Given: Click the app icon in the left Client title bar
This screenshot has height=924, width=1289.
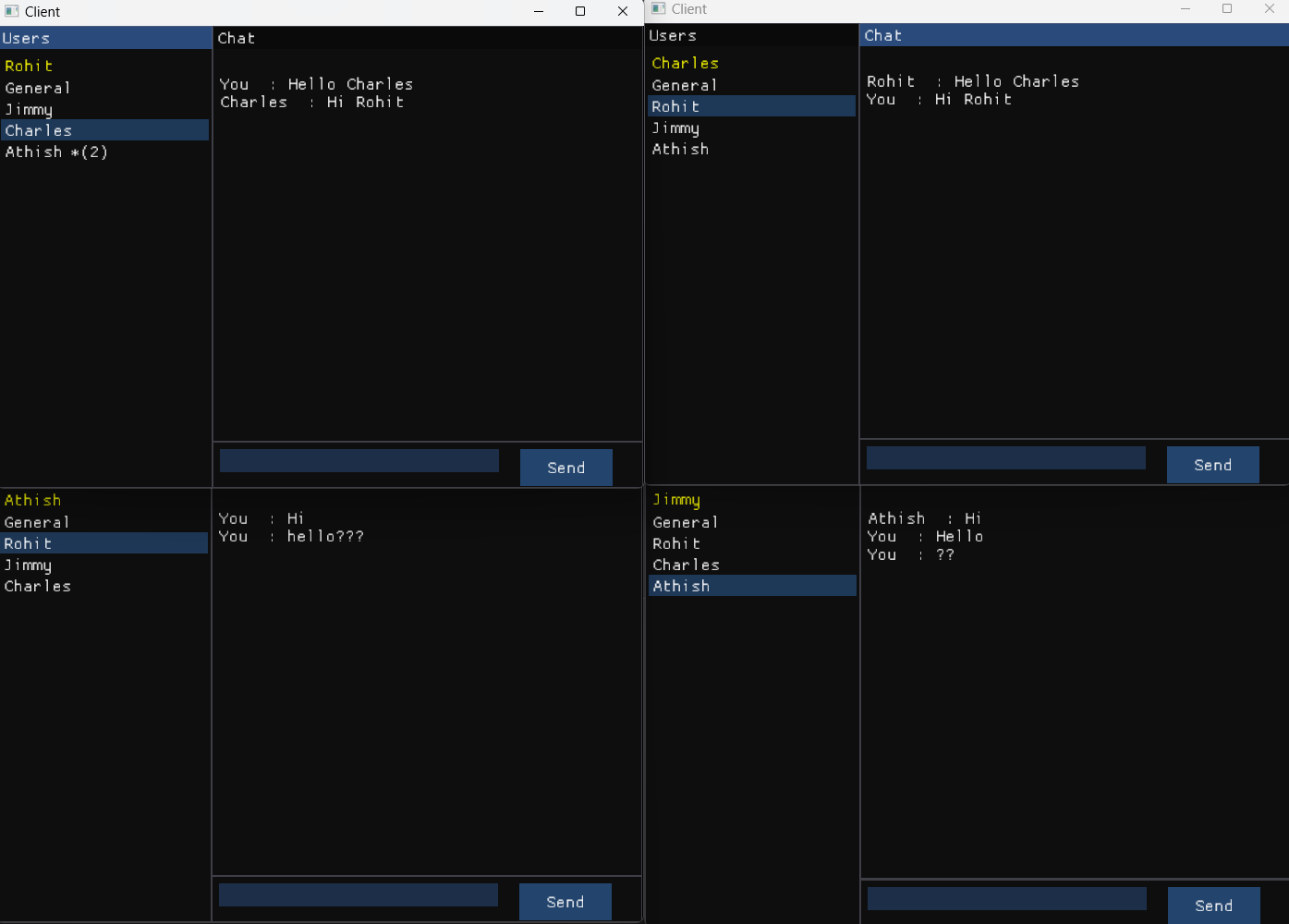Looking at the screenshot, I should click(x=12, y=12).
